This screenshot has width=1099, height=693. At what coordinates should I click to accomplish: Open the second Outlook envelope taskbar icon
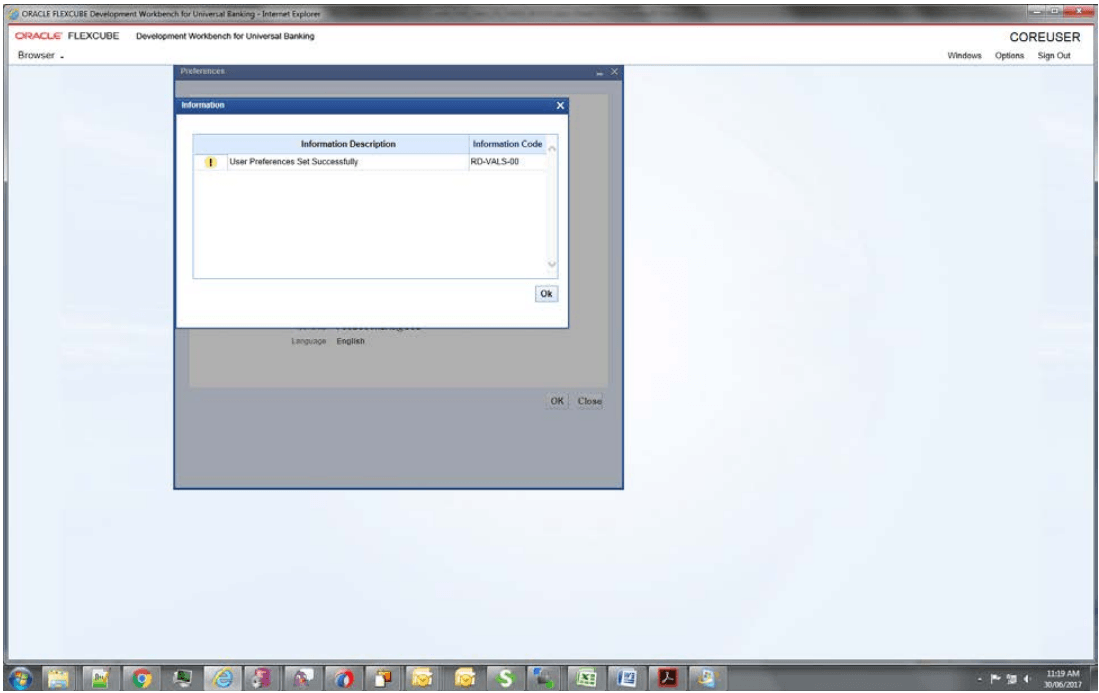pos(464,678)
